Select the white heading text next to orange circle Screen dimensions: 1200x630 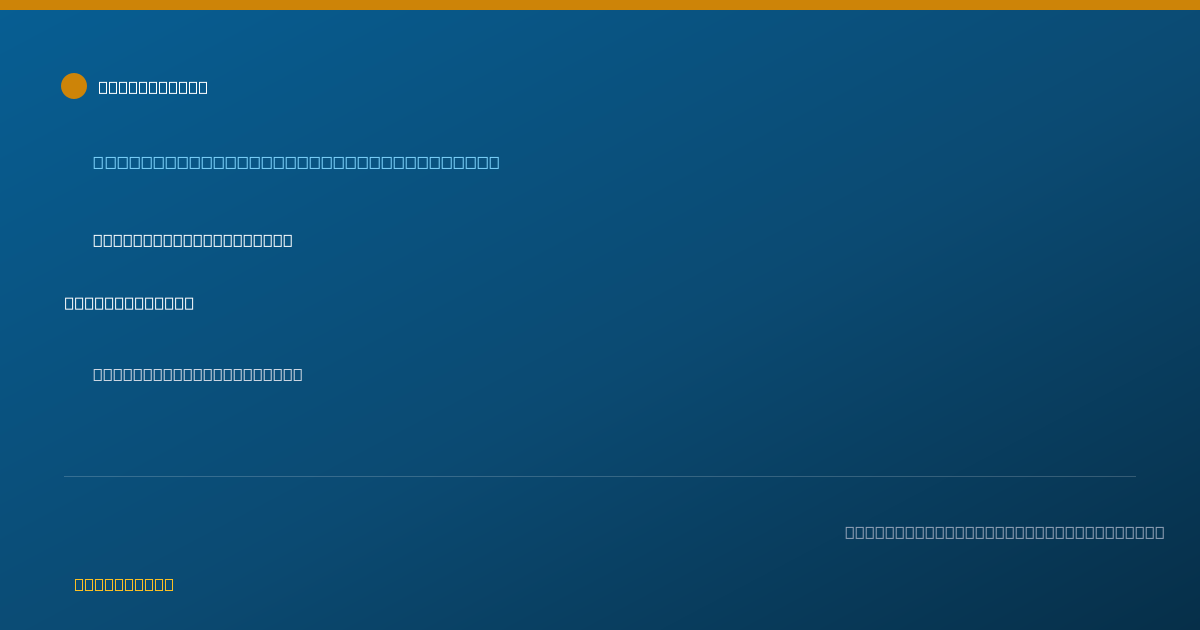click(153, 87)
